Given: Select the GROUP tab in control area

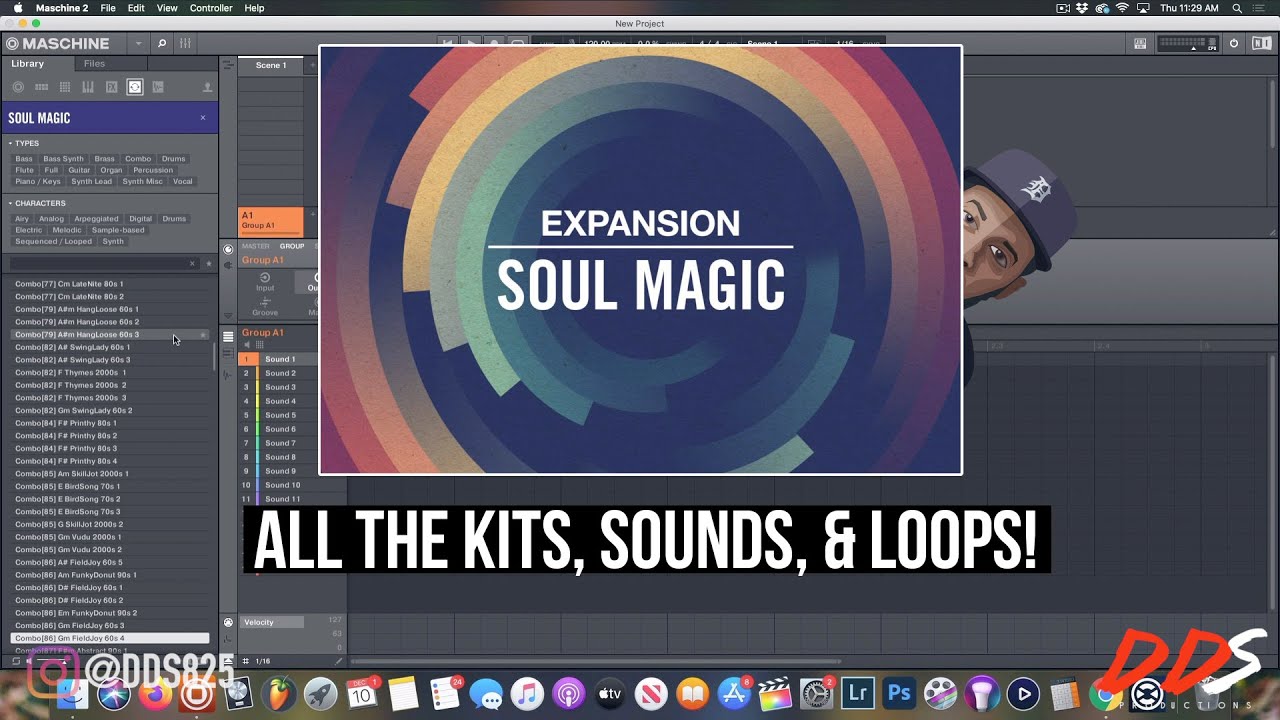Looking at the screenshot, I should pos(292,246).
